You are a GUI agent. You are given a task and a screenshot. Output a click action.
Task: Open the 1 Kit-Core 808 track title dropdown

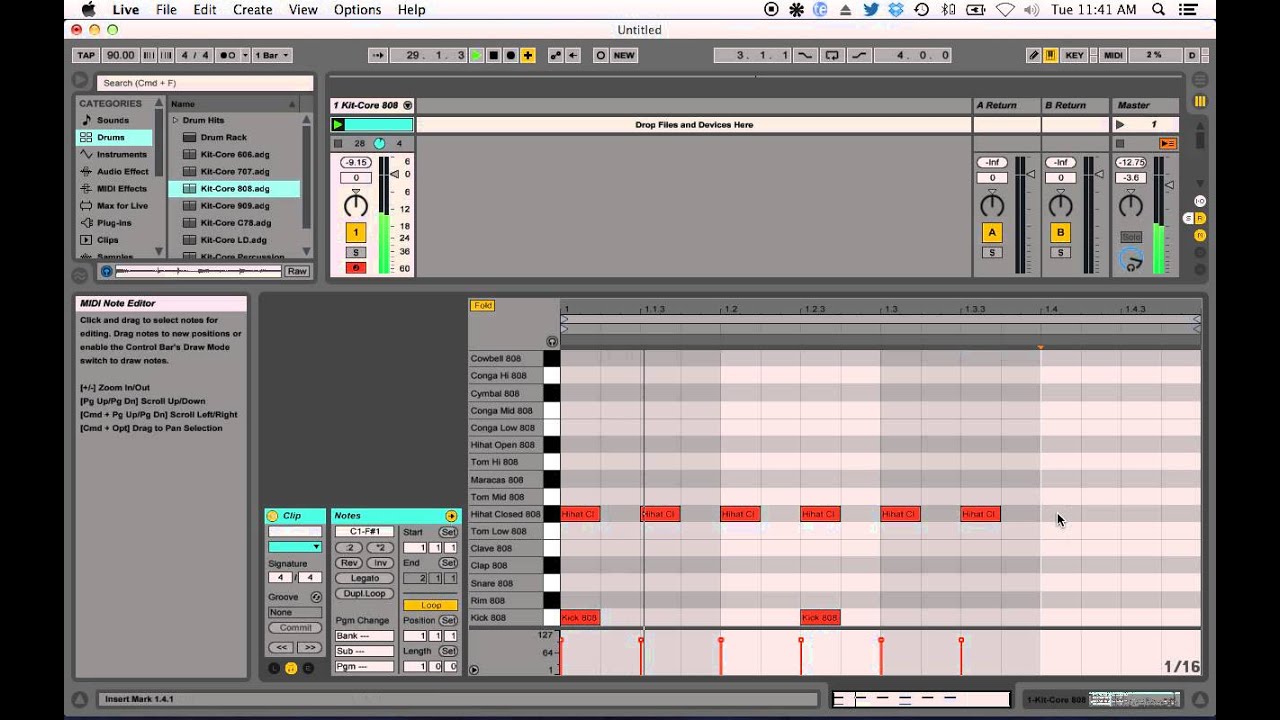pos(408,105)
